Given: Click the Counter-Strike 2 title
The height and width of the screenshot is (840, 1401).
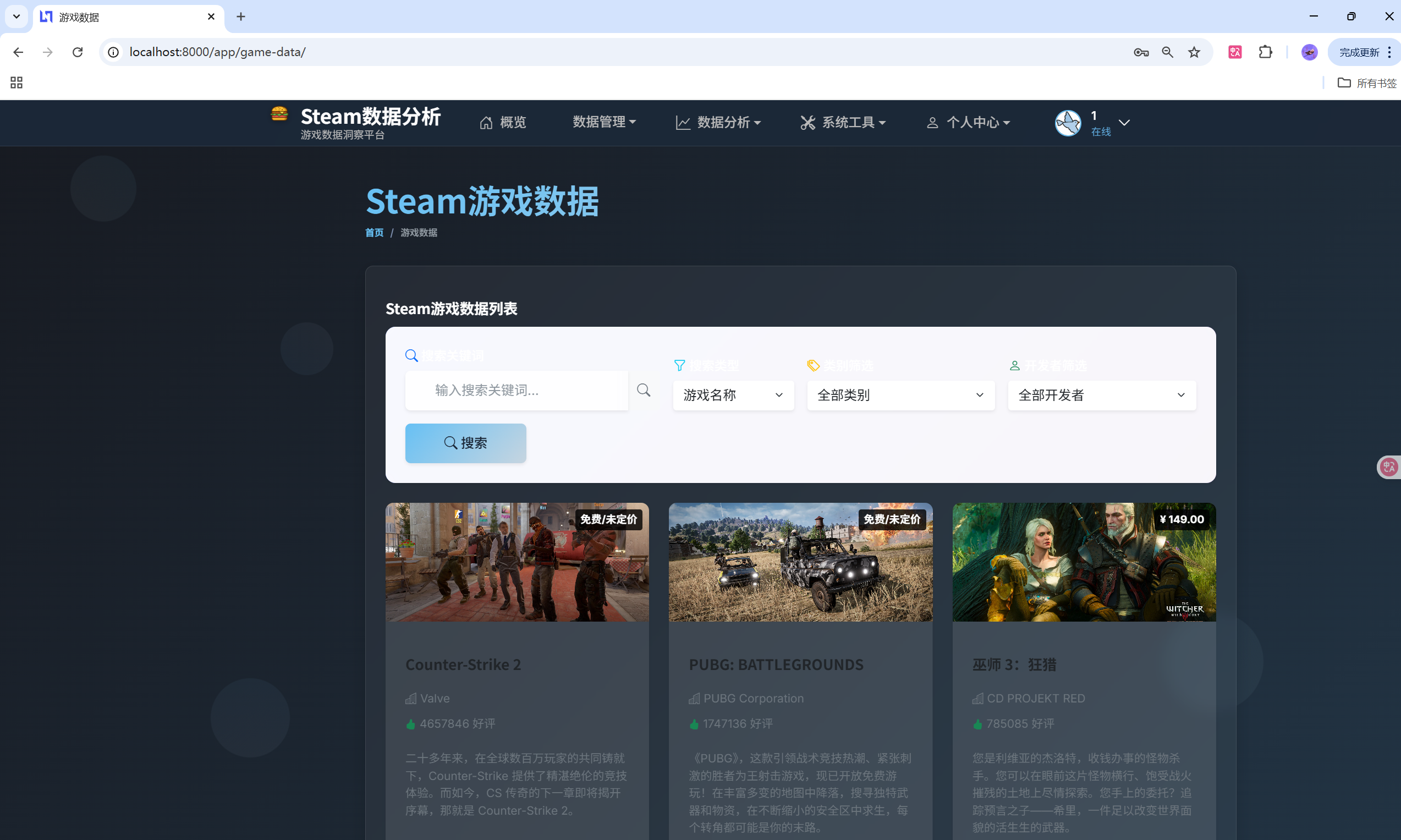Looking at the screenshot, I should point(463,665).
